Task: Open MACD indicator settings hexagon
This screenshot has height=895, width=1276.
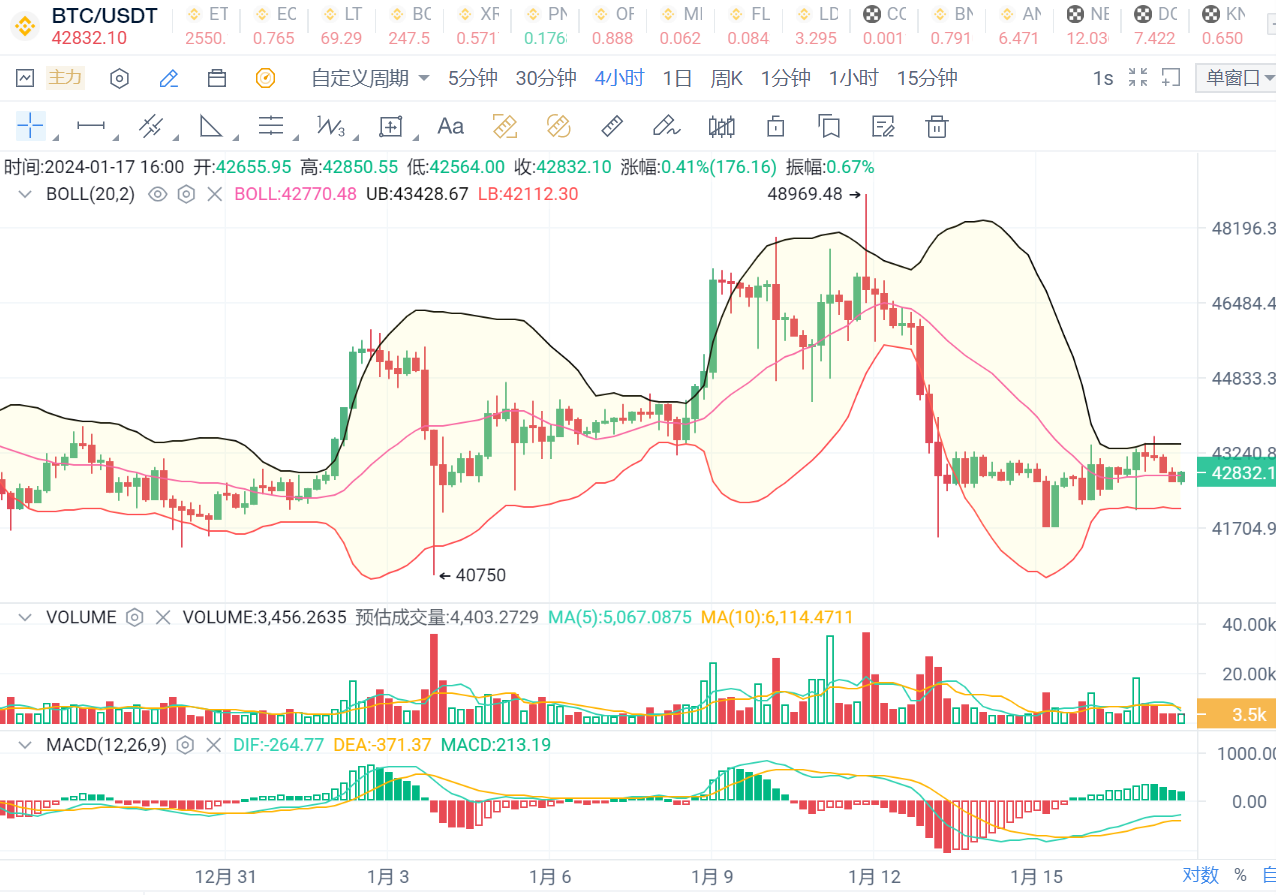Action: pos(185,745)
